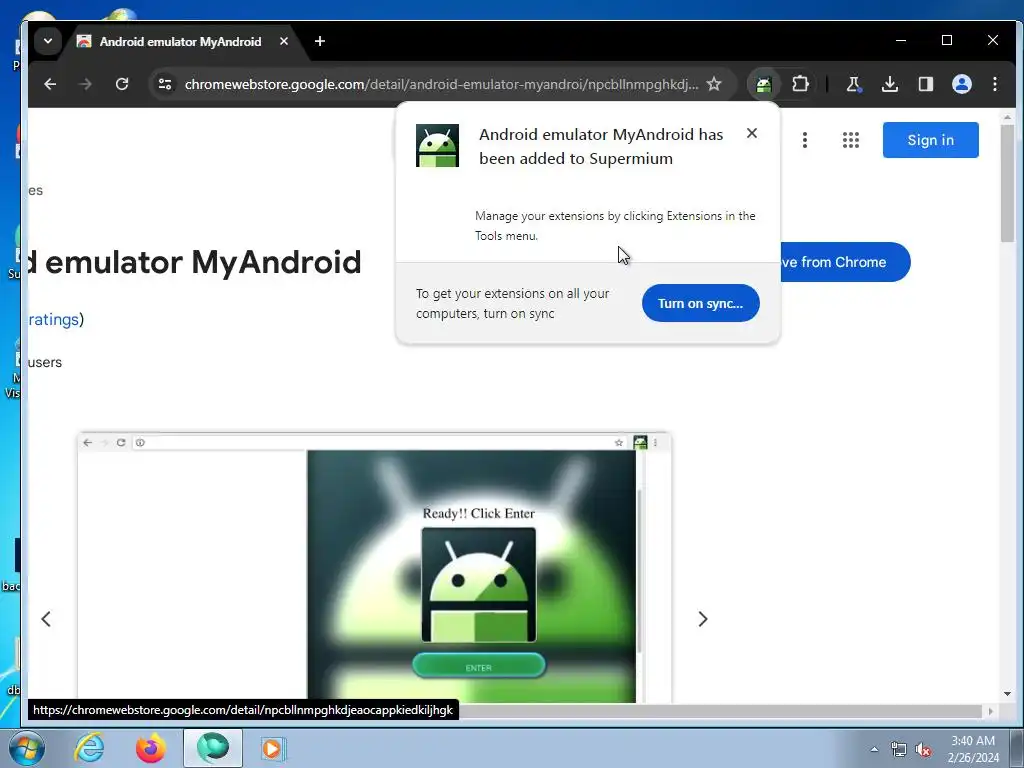This screenshot has height=768, width=1024.
Task: Open the browser three-dot main menu
Action: click(995, 84)
